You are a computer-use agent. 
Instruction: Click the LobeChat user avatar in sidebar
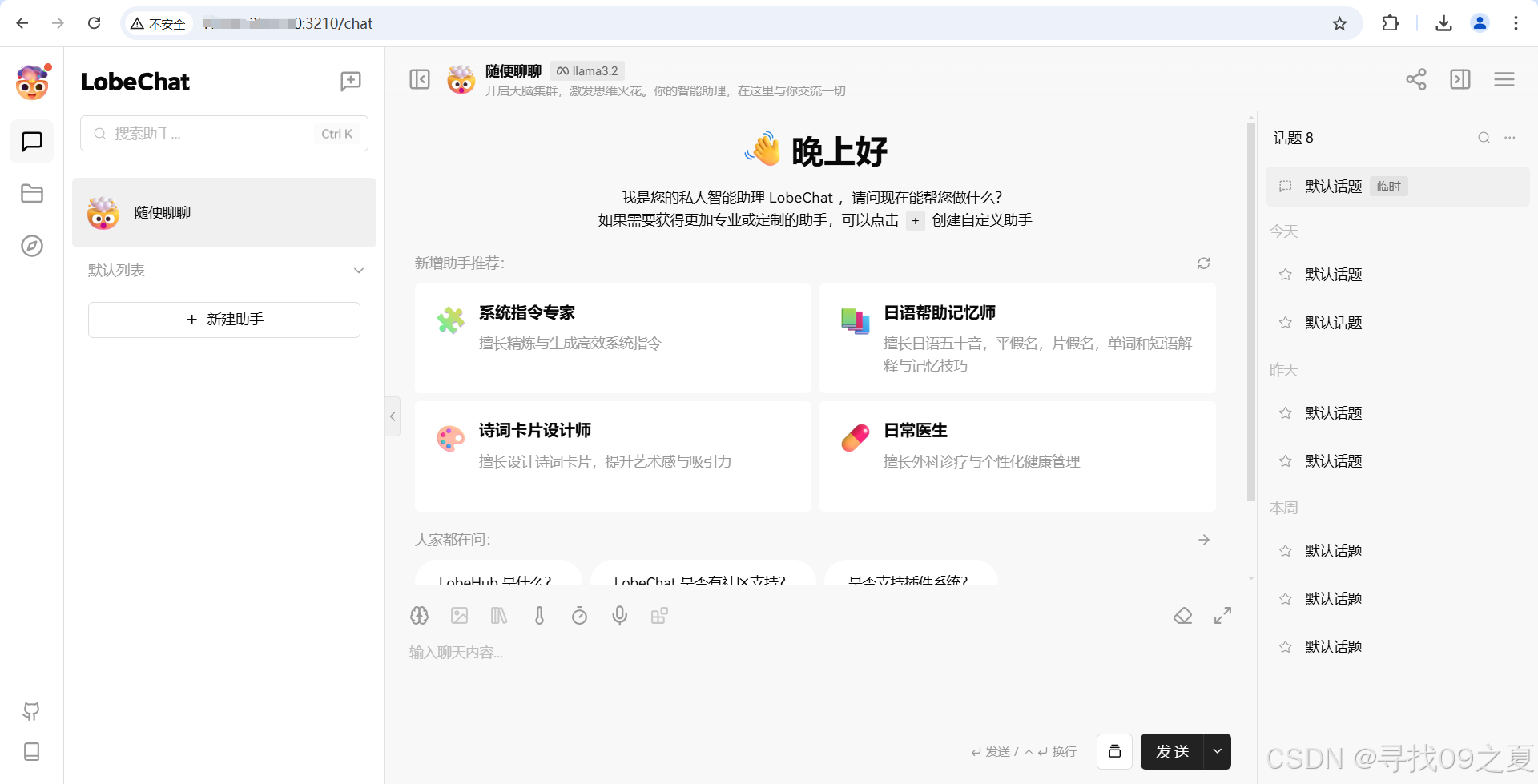click(x=32, y=82)
